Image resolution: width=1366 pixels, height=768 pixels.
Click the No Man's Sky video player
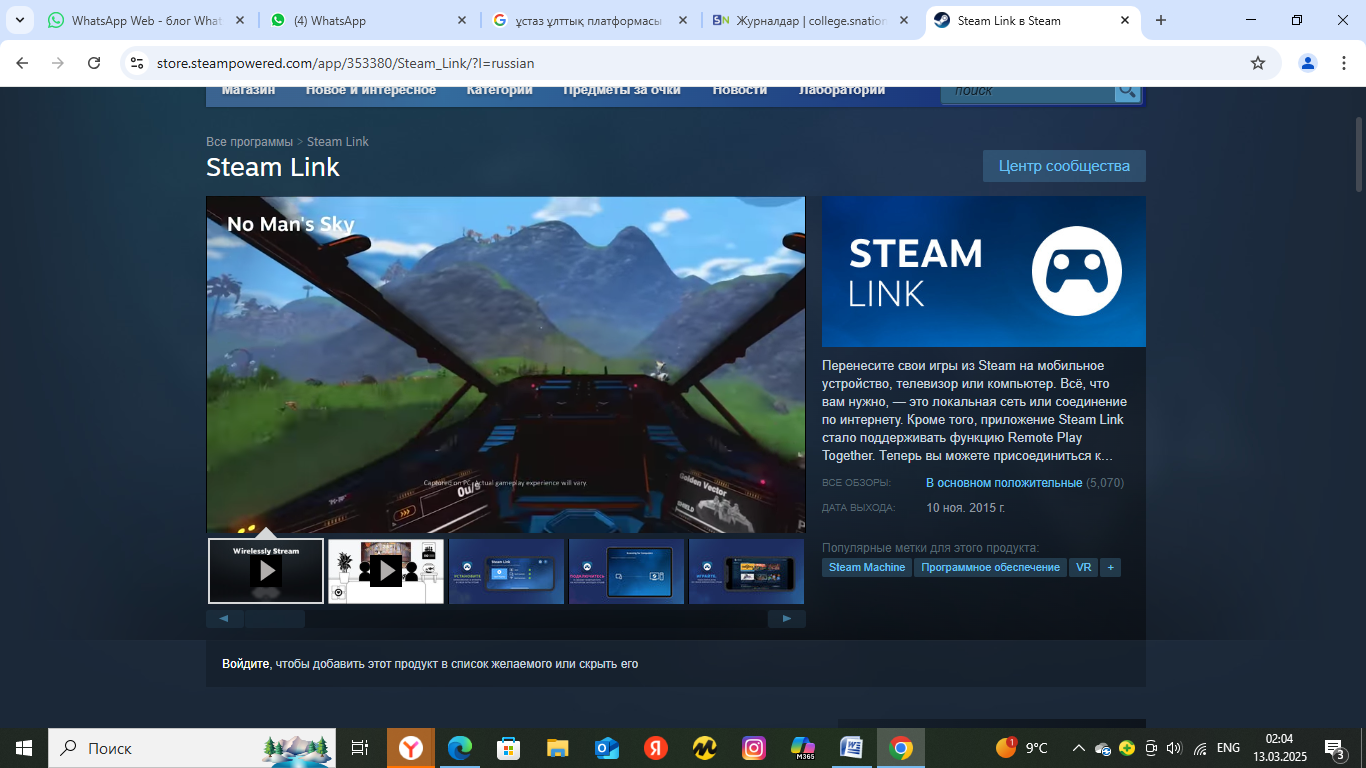click(x=506, y=365)
